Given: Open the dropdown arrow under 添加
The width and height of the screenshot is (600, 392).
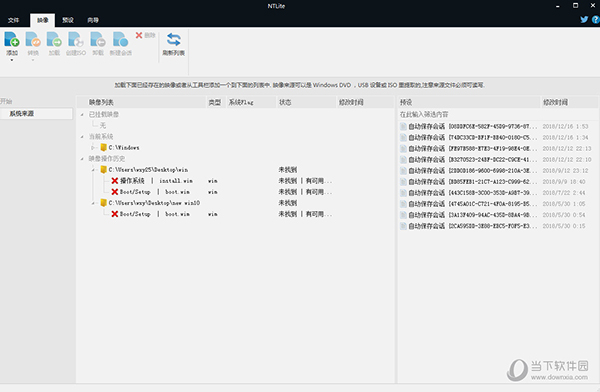Looking at the screenshot, I should 11,60.
